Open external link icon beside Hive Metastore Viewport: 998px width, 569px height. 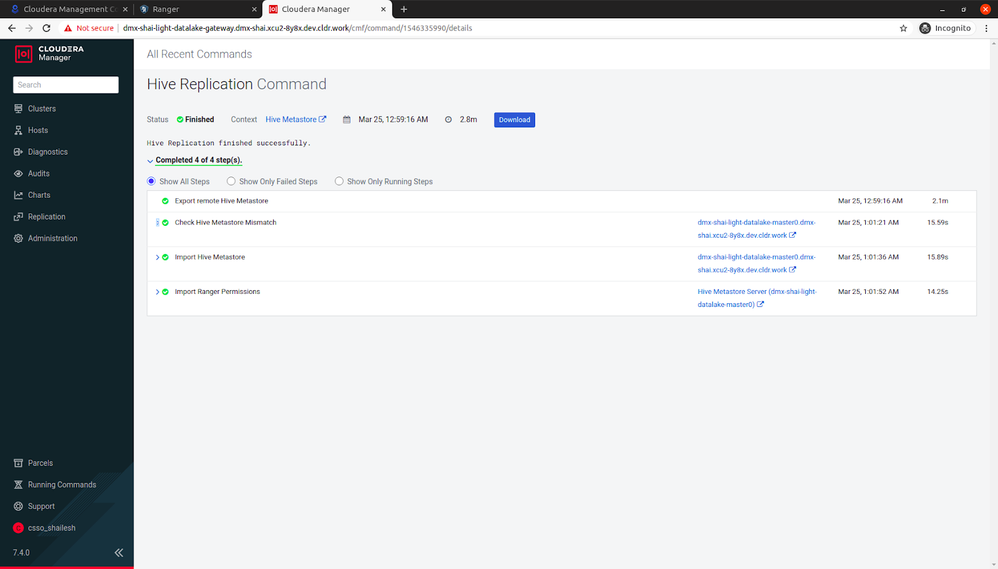[x=323, y=119]
